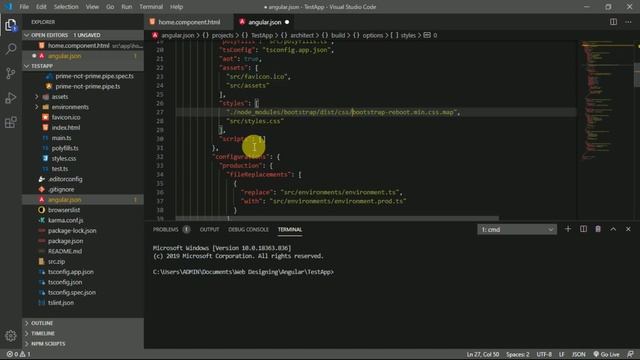Open the File menu
Image resolution: width=640 pixels, height=360 pixels.
click(x=24, y=7)
